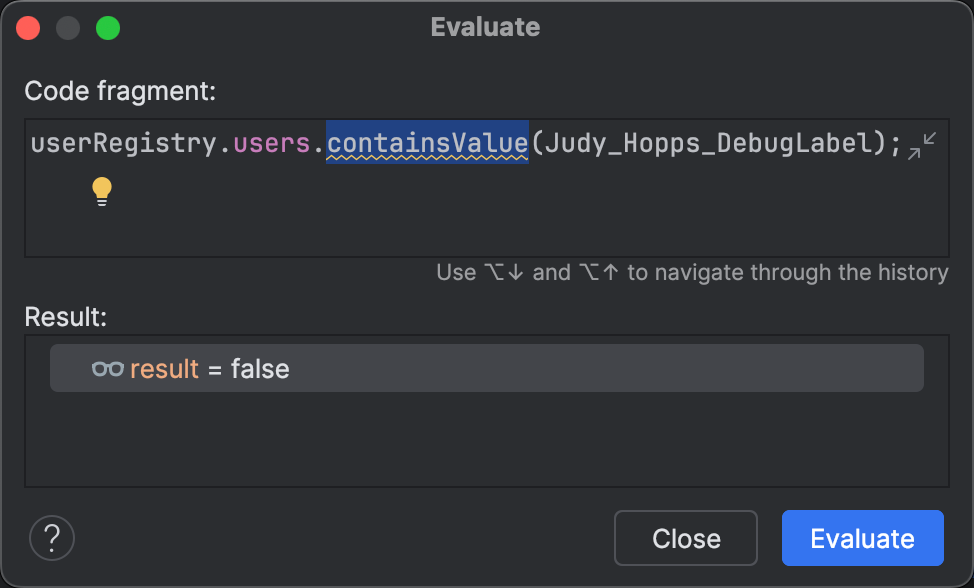Click the green zoom traffic light

pos(108,28)
